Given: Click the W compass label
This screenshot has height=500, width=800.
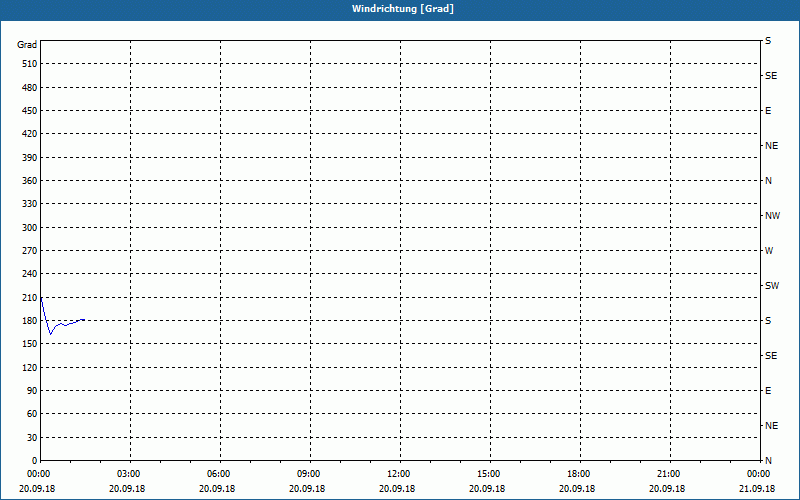Looking at the screenshot, I should tap(769, 251).
